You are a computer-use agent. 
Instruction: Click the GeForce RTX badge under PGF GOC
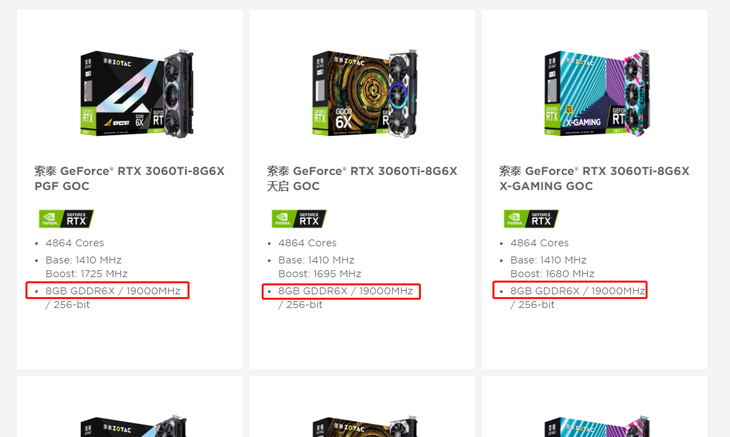66,219
